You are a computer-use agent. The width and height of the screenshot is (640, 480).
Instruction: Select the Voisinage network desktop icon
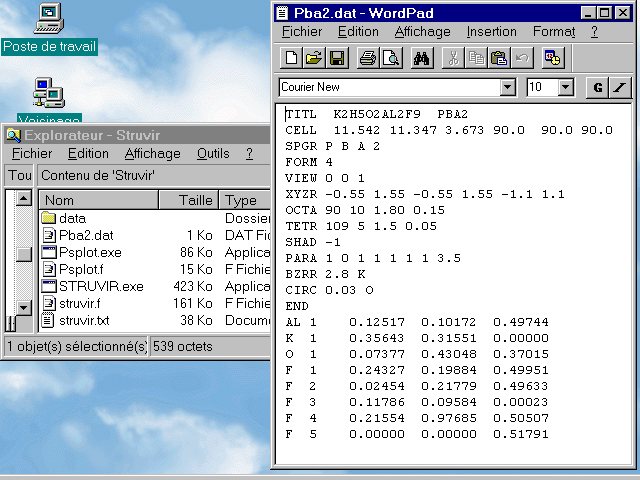pyautogui.click(x=49, y=93)
